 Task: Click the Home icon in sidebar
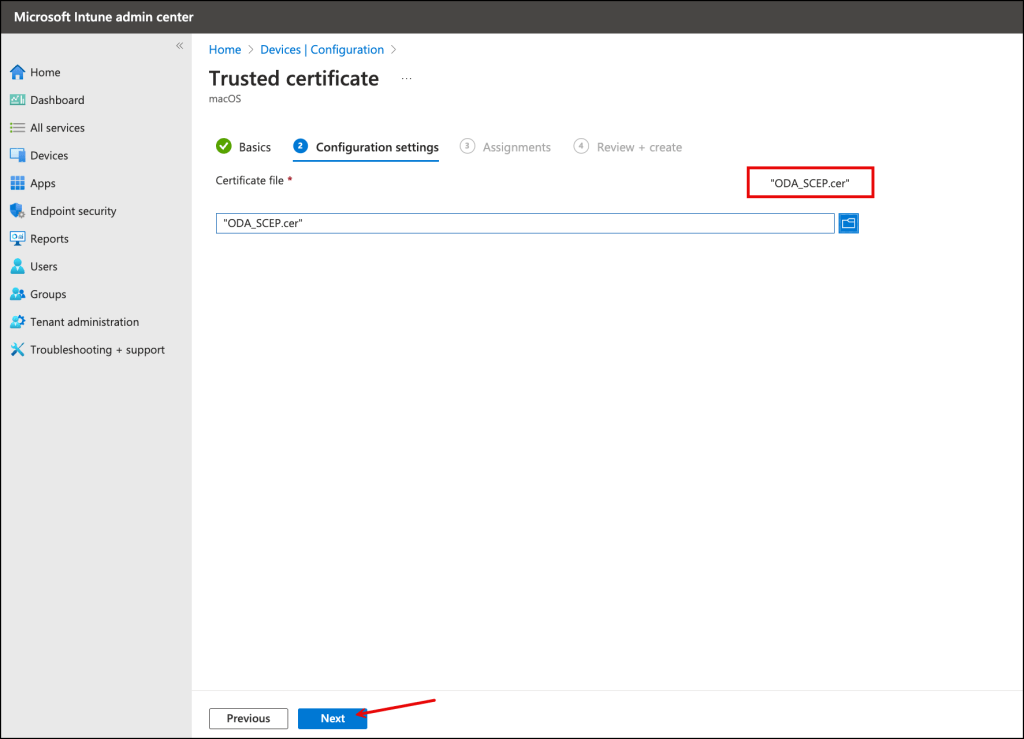(17, 73)
